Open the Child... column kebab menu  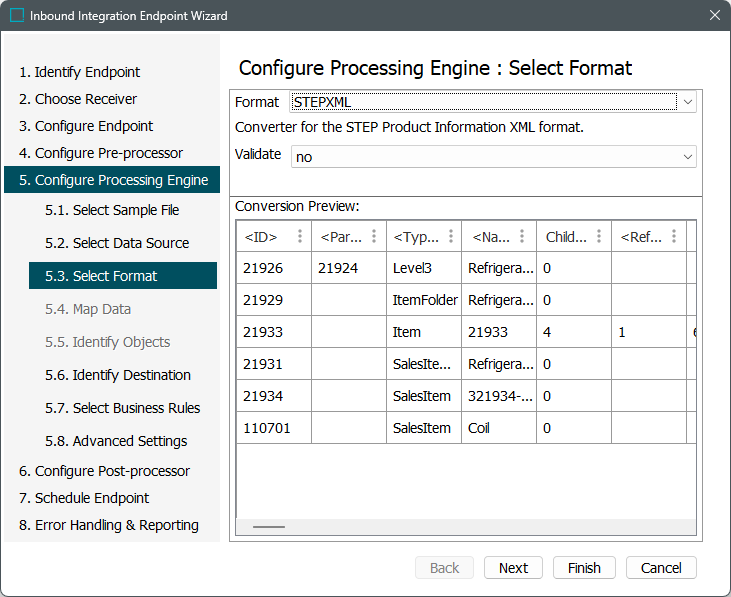[x=598, y=237]
